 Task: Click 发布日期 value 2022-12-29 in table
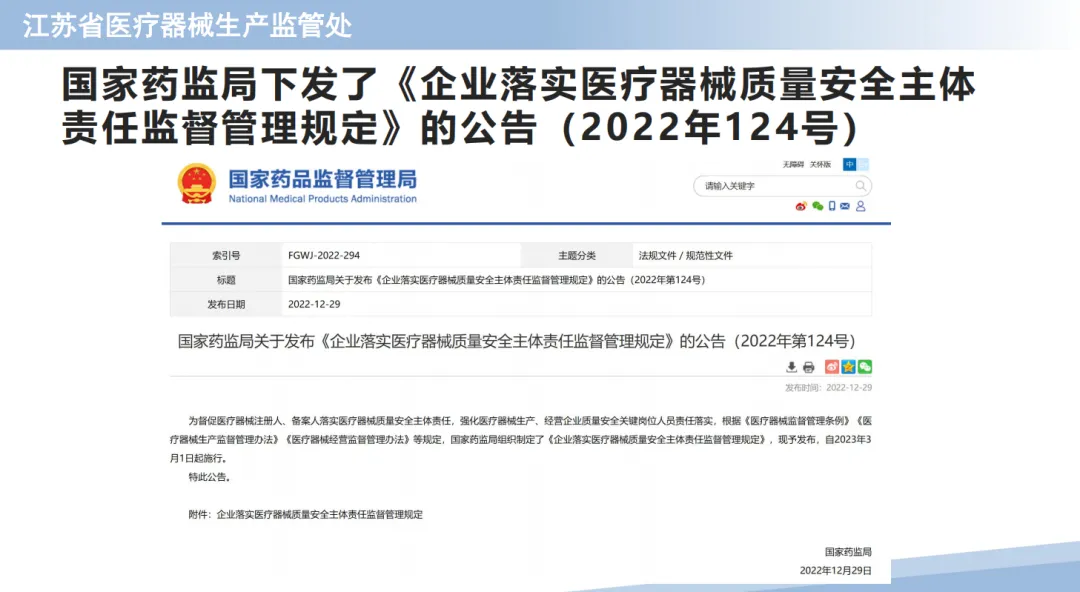pyautogui.click(x=314, y=304)
